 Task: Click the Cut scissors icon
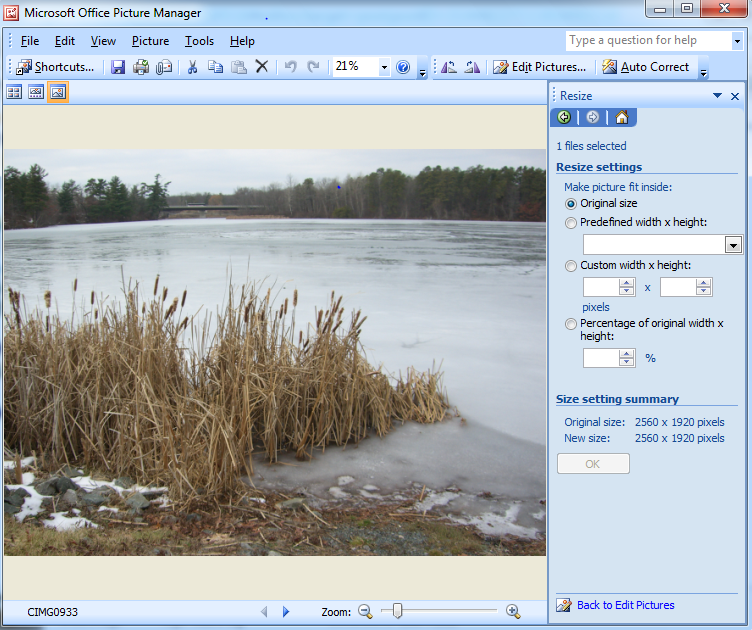click(x=193, y=67)
